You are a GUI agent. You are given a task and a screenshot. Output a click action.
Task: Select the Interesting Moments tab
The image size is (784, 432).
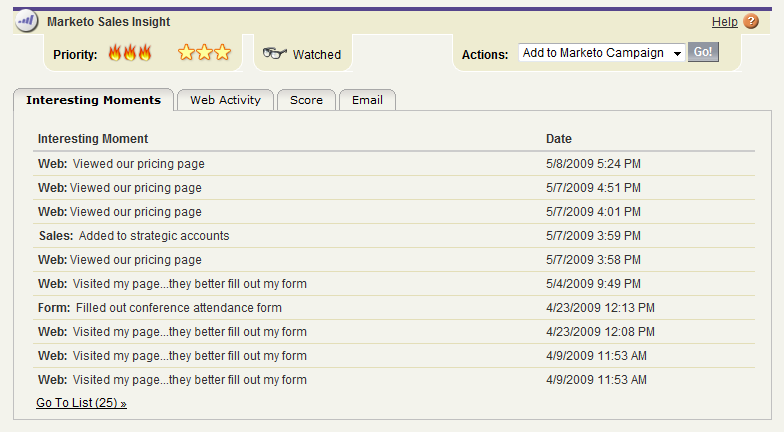click(93, 100)
